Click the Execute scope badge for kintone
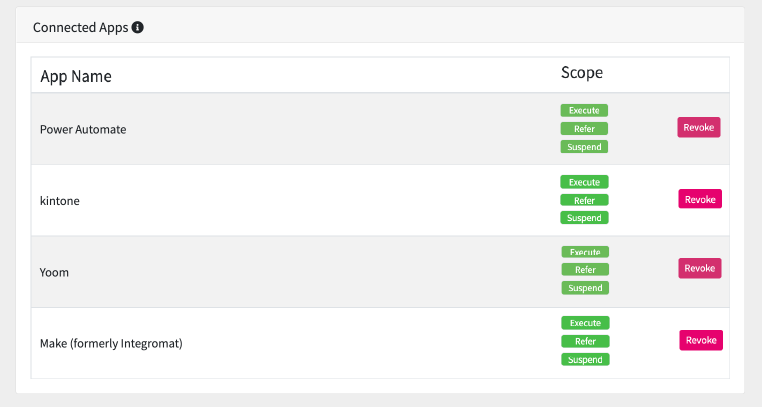 [585, 182]
